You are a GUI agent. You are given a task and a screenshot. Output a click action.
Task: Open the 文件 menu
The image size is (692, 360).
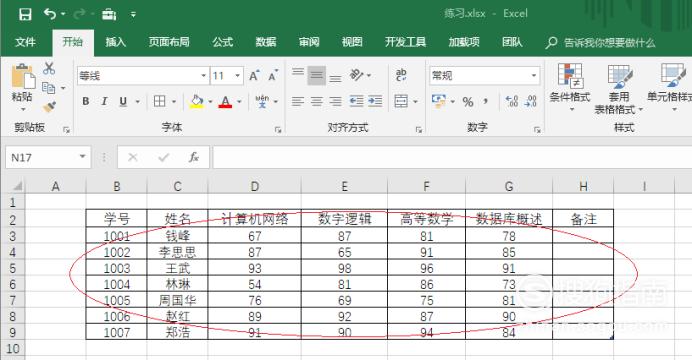[x=25, y=42]
